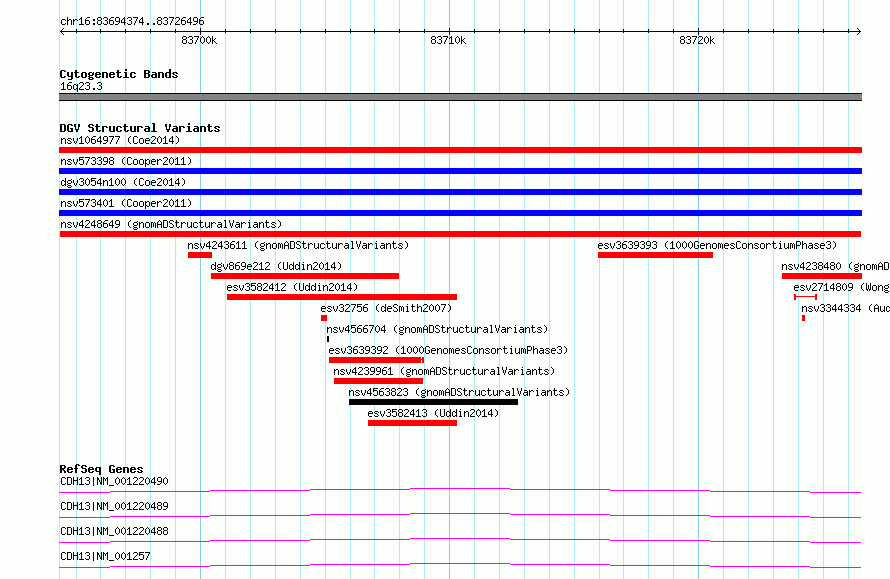This screenshot has width=890, height=579.
Task: Click the nsv573401 (Cooper2011) label
Action: [x=126, y=203]
